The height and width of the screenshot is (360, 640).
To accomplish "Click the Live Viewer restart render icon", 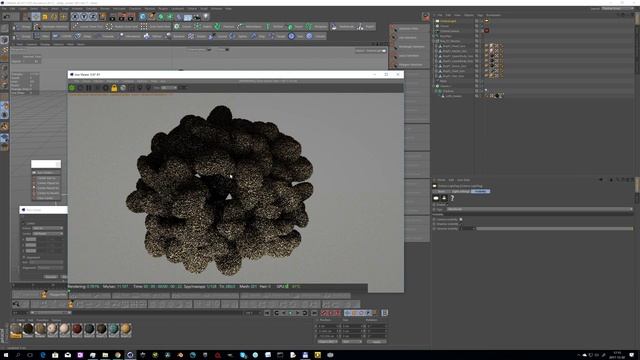I will pos(80,88).
